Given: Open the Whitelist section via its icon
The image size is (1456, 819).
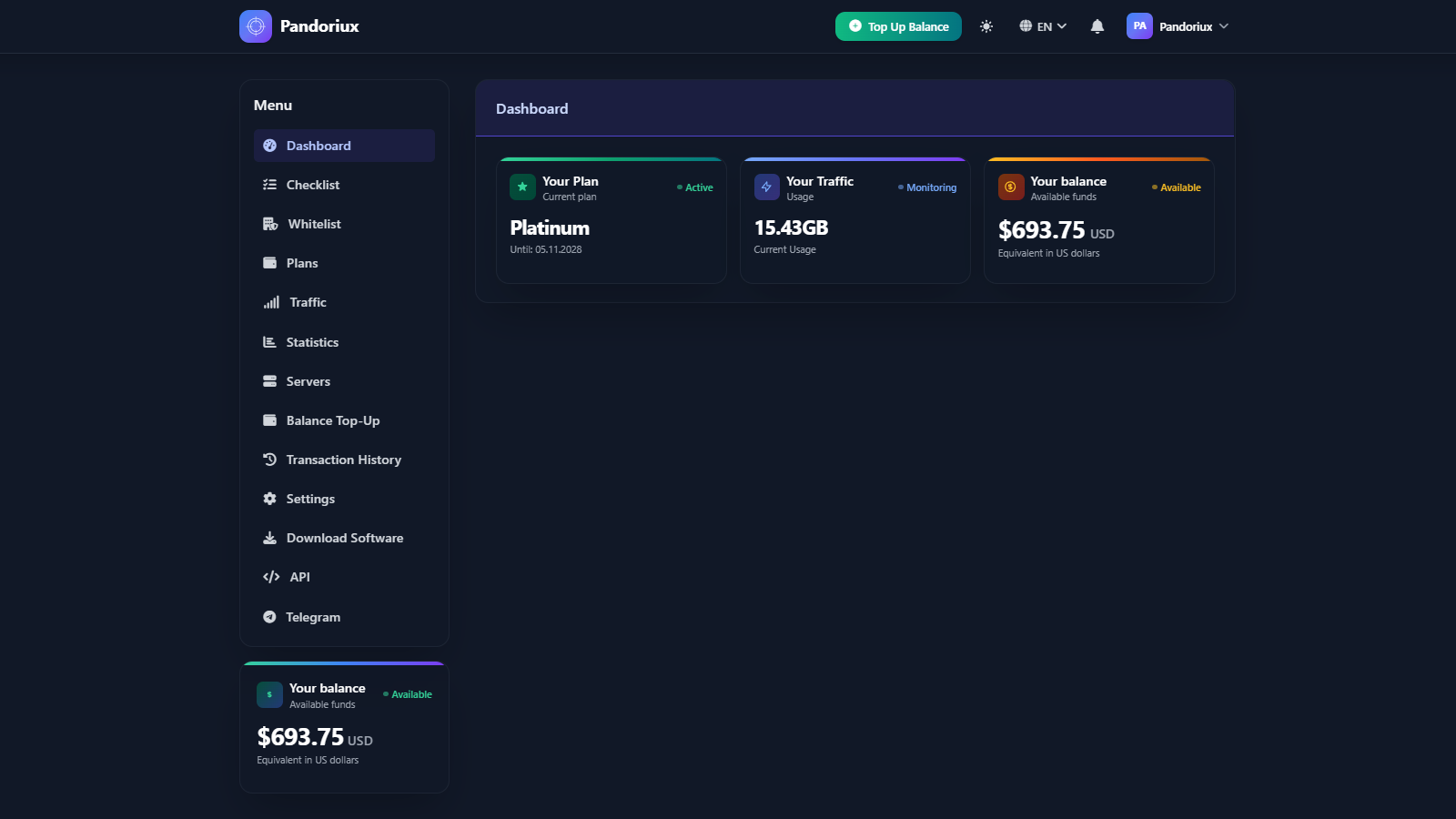Looking at the screenshot, I should 269,224.
